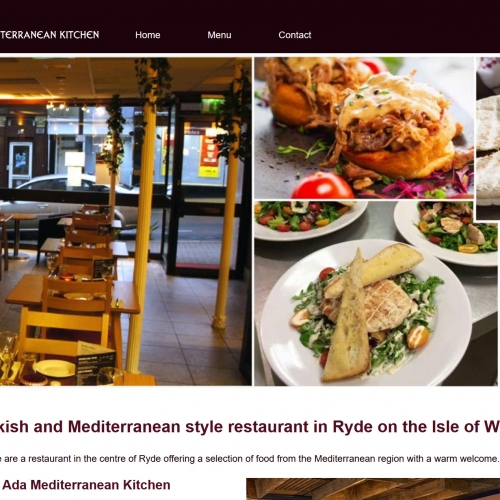500x500 pixels.
Task: View the grilled chicken Caesar salad photo
Action: 376,293
